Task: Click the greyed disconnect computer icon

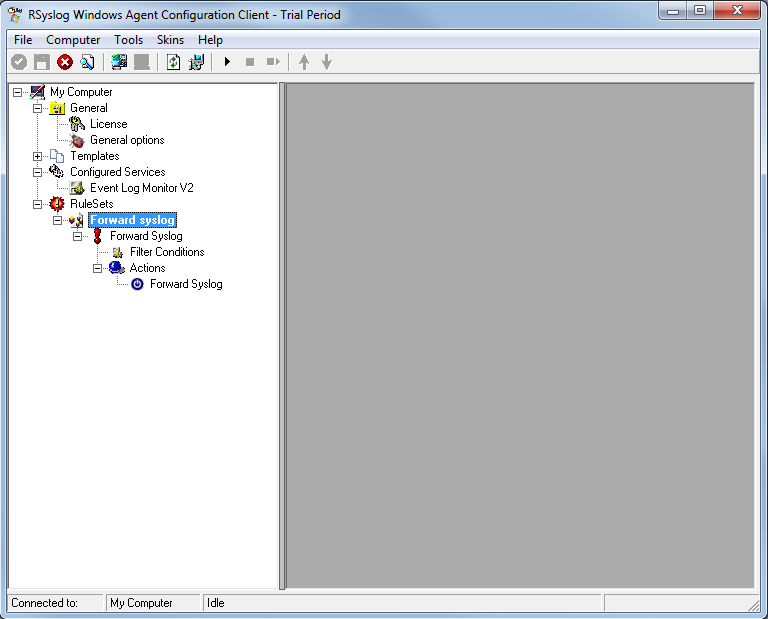Action: 142,62
